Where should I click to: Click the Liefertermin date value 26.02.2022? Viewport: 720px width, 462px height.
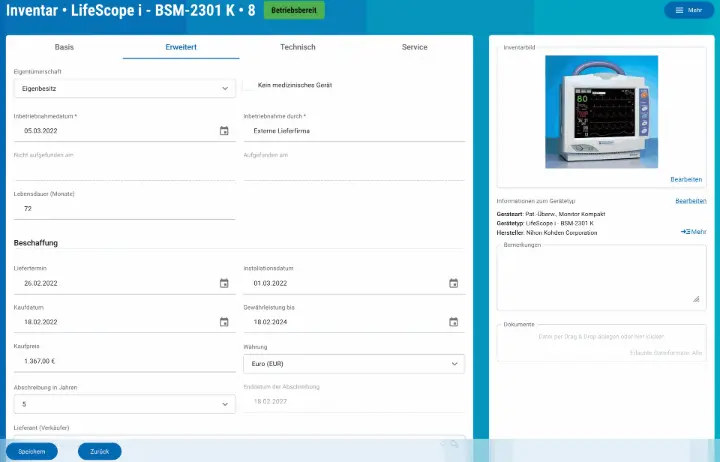tap(41, 283)
